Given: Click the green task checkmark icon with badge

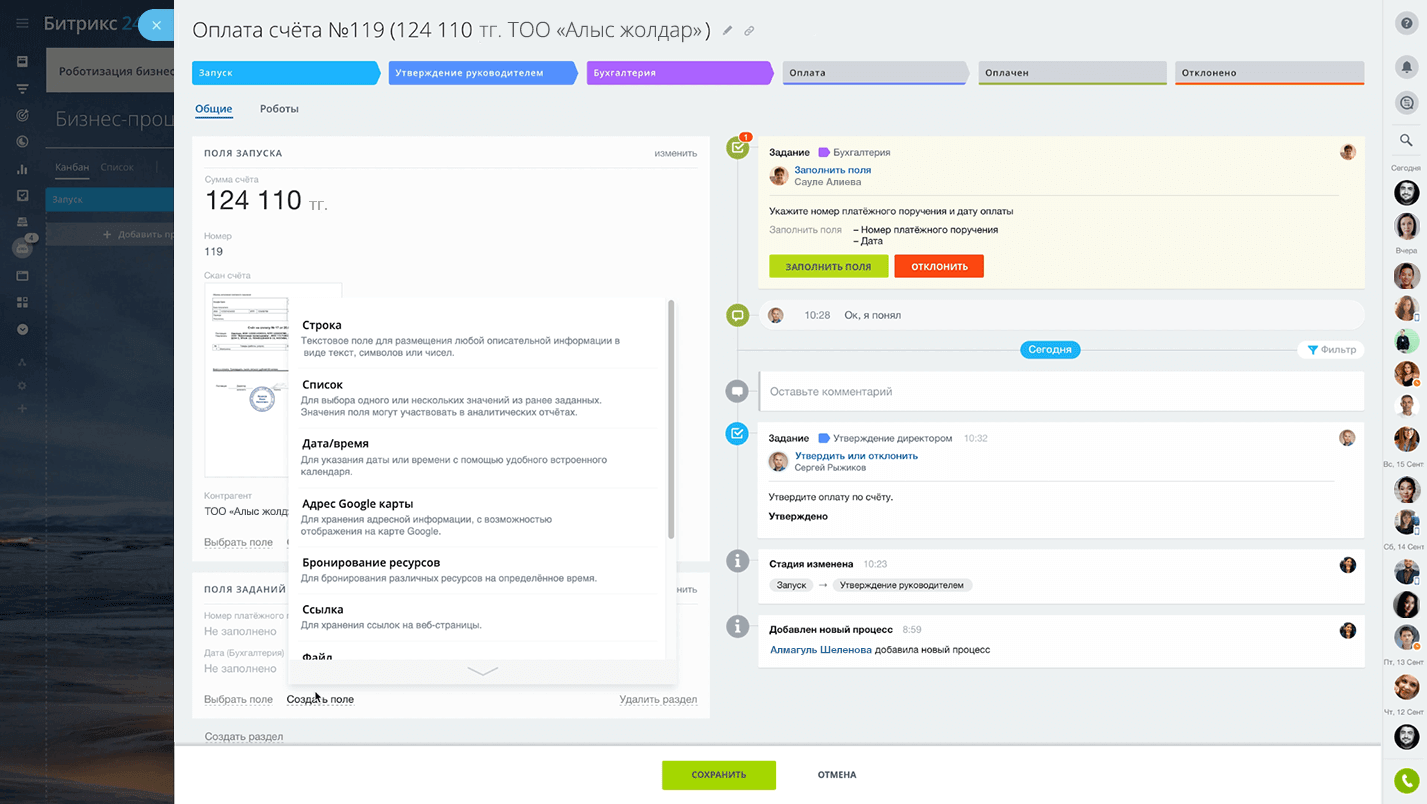Looking at the screenshot, I should coord(738,148).
